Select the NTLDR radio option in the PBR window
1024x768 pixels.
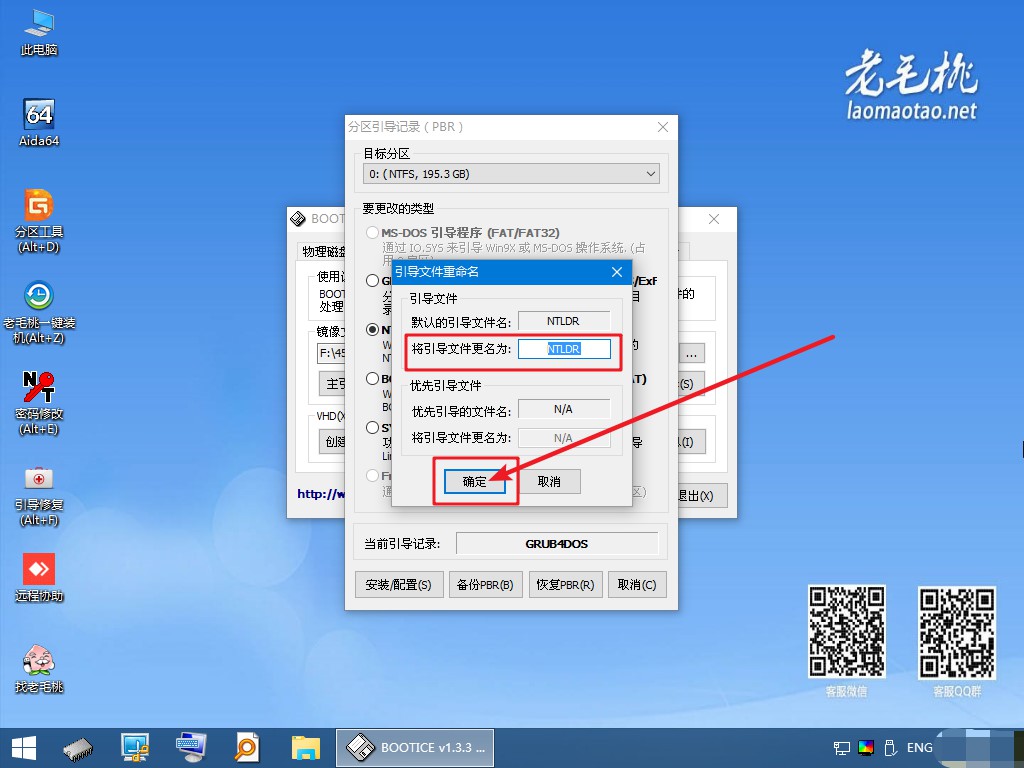pyautogui.click(x=372, y=330)
